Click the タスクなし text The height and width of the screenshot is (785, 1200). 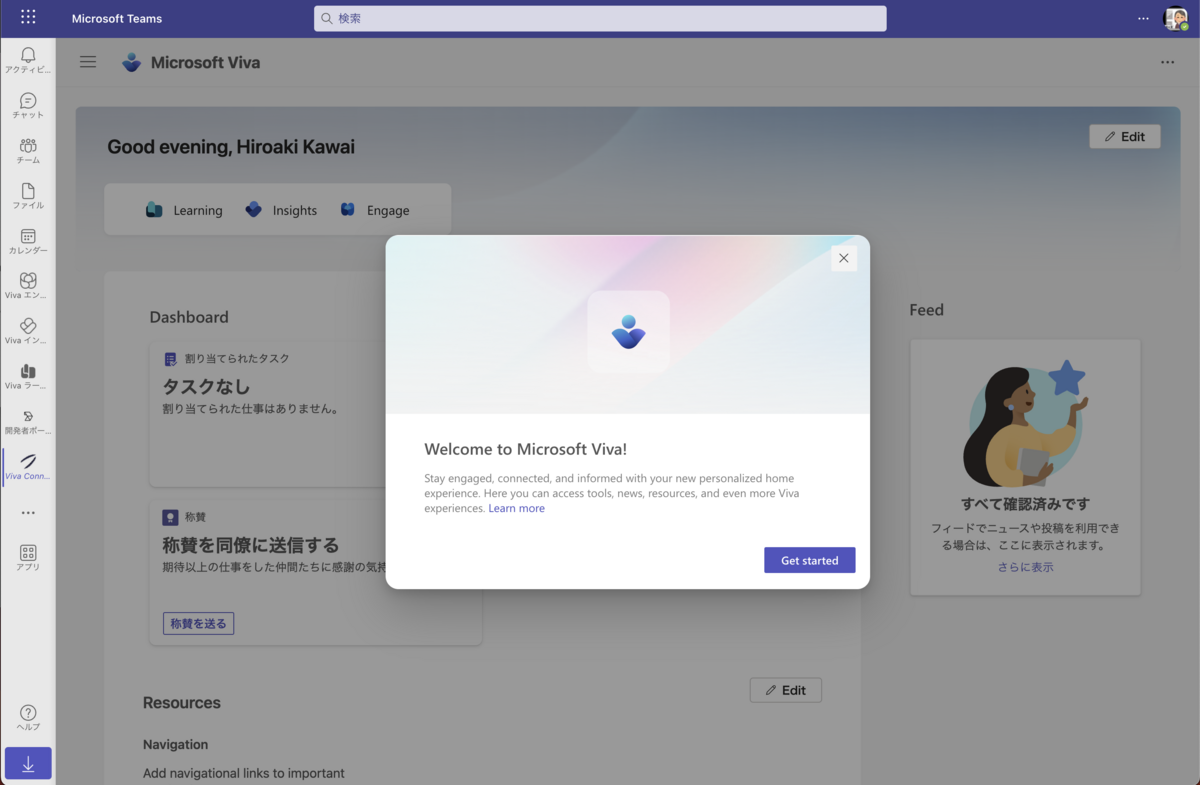point(206,387)
